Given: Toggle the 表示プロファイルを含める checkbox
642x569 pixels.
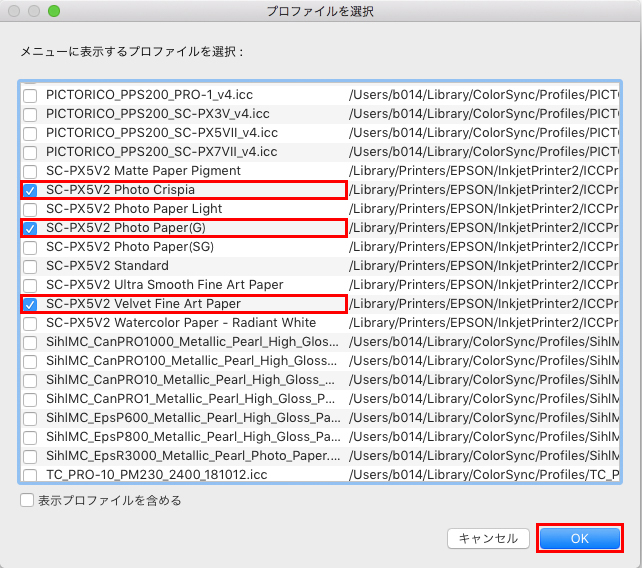Looking at the screenshot, I should tap(27, 500).
